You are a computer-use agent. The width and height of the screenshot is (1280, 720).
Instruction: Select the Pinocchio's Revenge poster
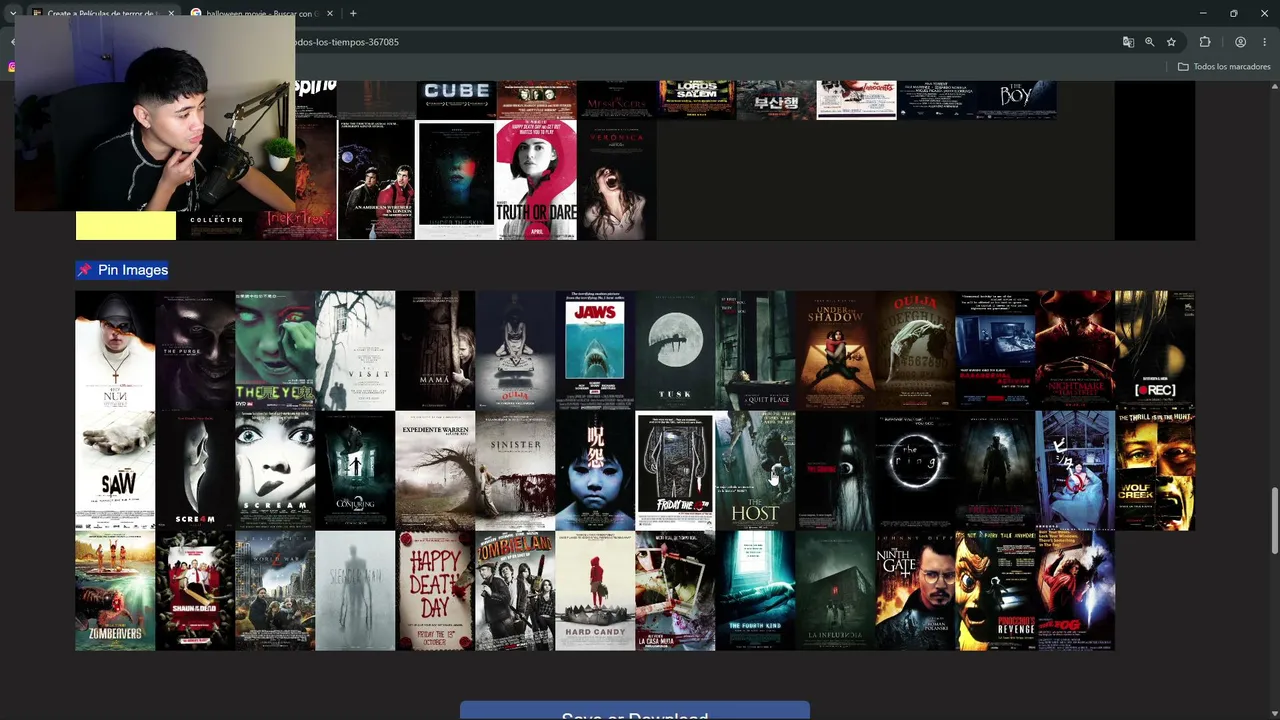[x=995, y=590]
